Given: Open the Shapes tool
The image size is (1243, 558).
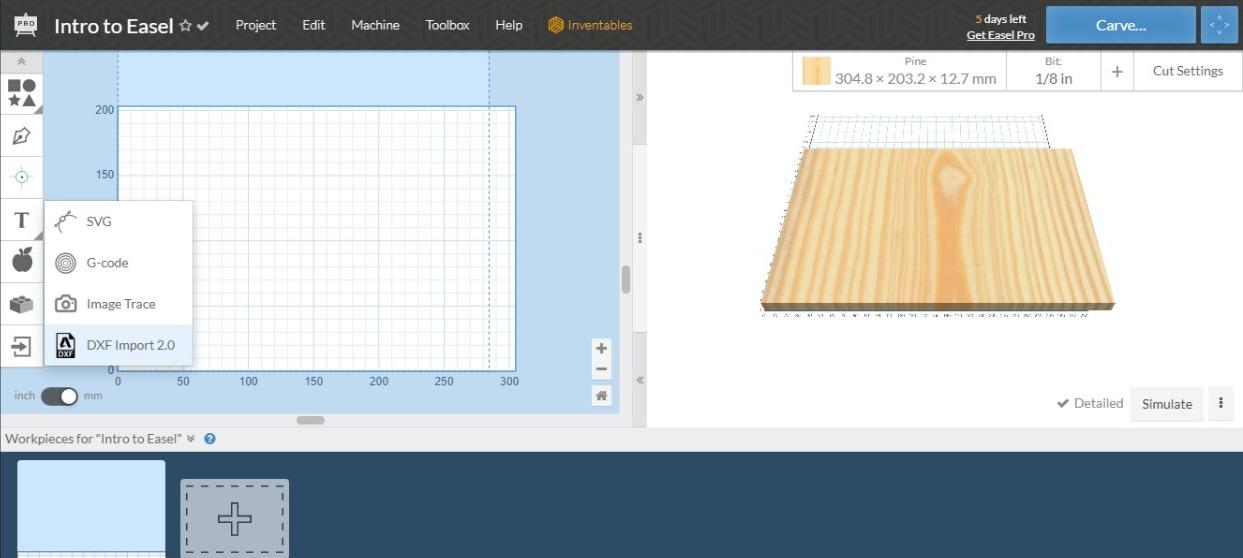Looking at the screenshot, I should (x=21, y=93).
